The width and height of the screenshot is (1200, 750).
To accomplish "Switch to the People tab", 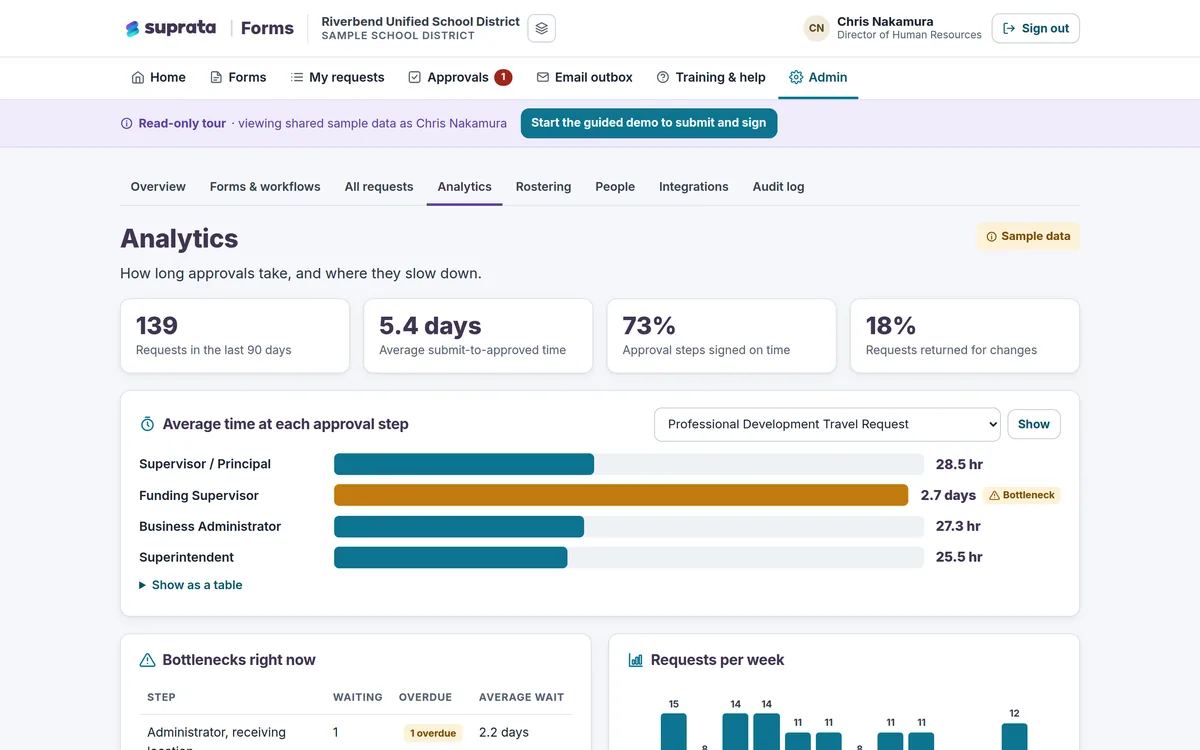I will [x=615, y=187].
